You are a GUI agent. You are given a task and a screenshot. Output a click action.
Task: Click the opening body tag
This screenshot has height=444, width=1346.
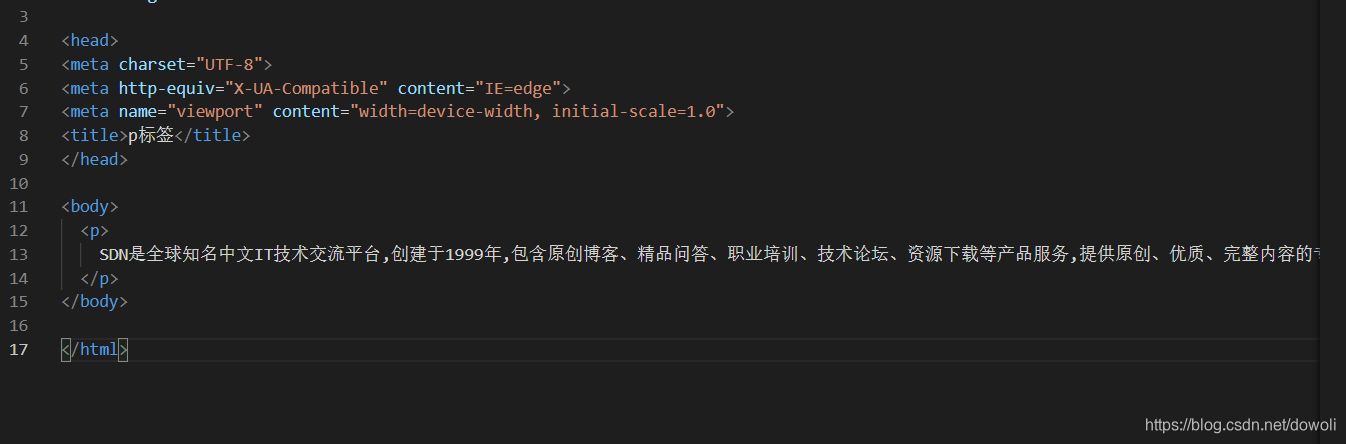tap(90, 207)
